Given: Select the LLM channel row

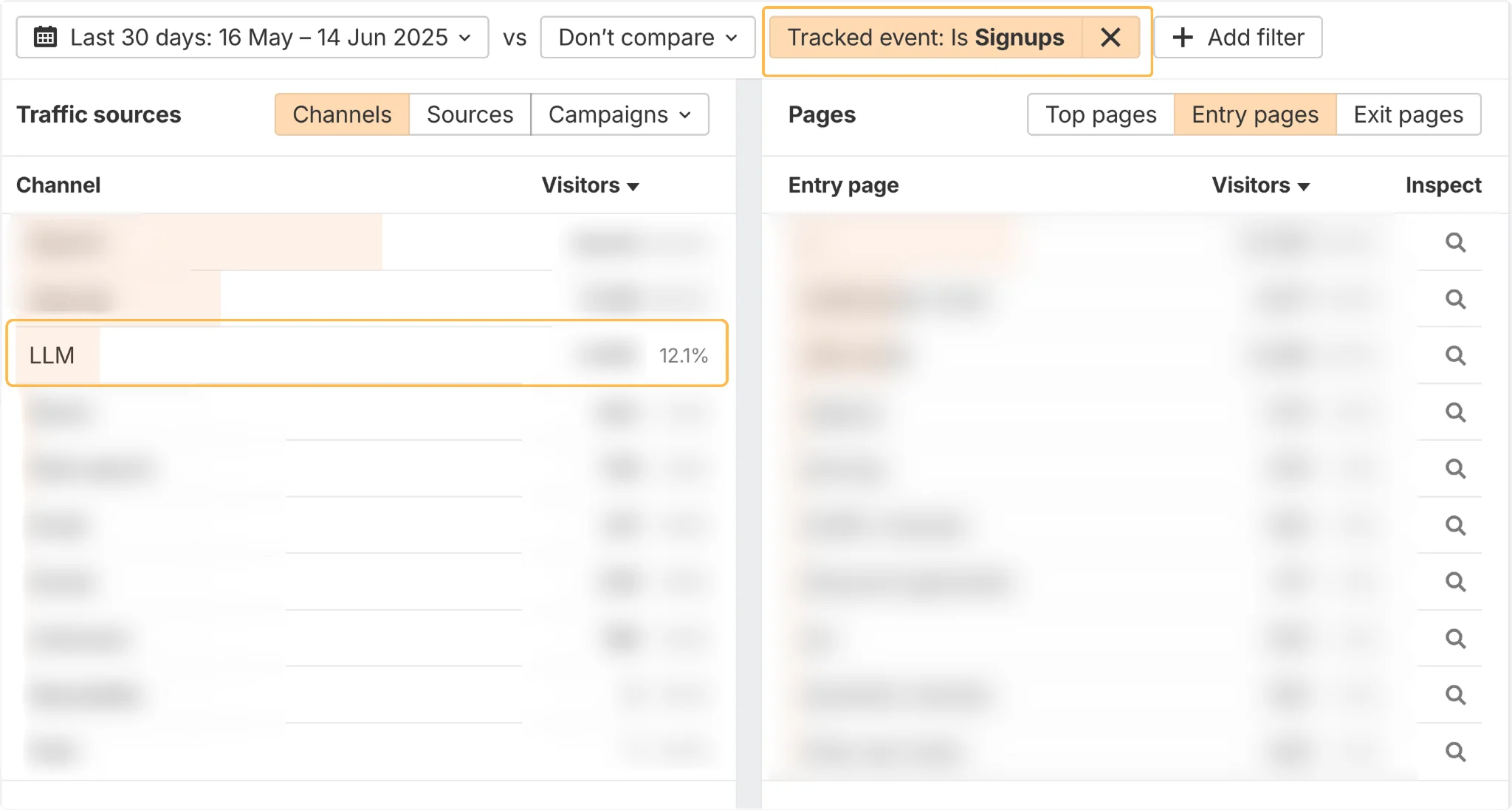Looking at the screenshot, I should pos(295,354).
